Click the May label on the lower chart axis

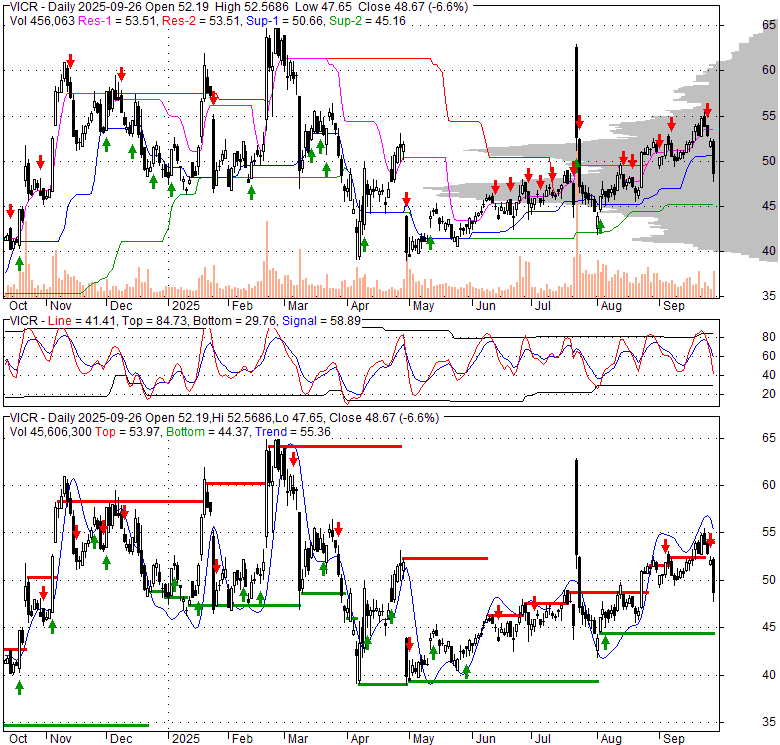pyautogui.click(x=423, y=739)
